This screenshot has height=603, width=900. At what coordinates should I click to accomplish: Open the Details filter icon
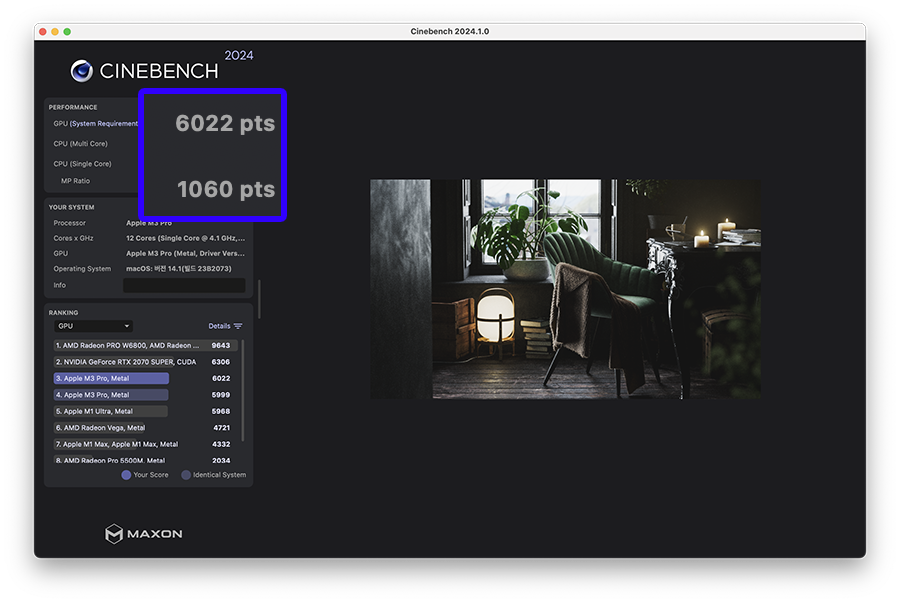[238, 326]
